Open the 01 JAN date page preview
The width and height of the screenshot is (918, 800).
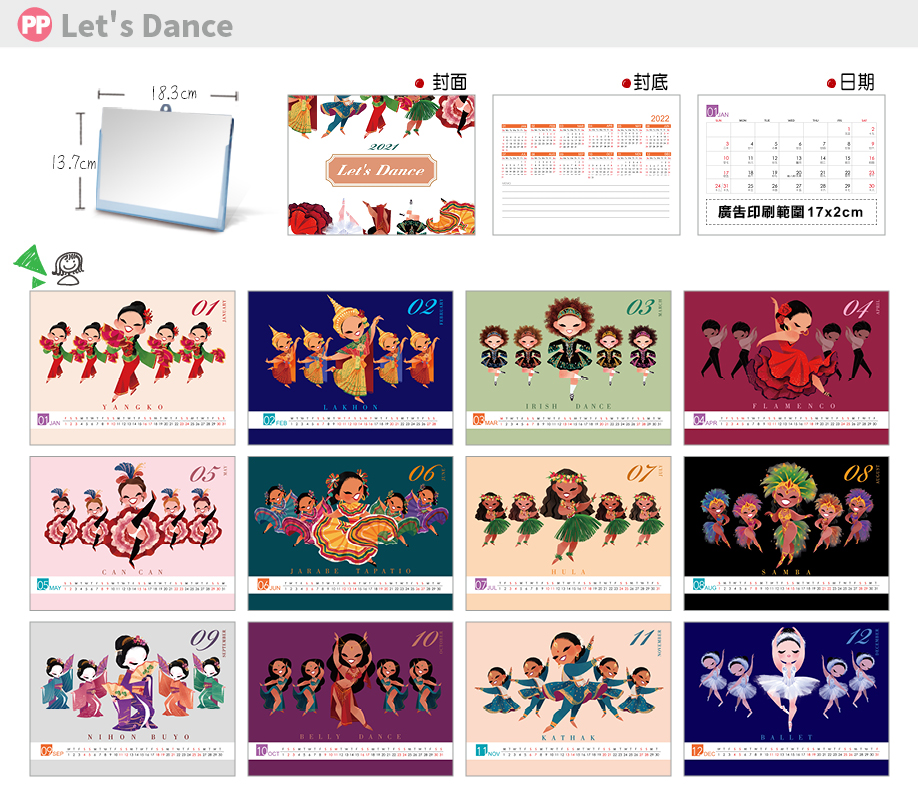coord(791,165)
